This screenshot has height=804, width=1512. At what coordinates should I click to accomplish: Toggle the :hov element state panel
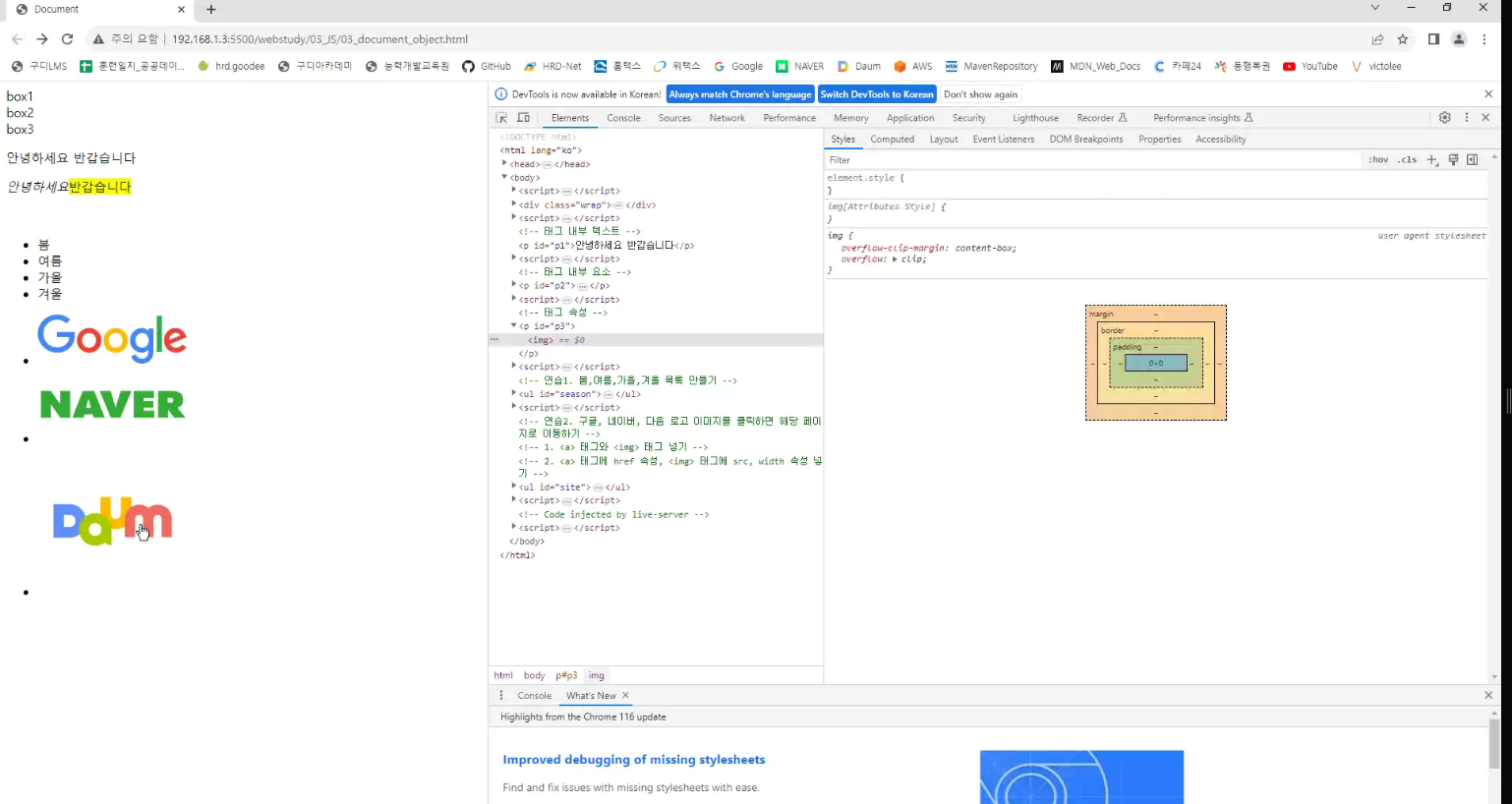tap(1378, 159)
